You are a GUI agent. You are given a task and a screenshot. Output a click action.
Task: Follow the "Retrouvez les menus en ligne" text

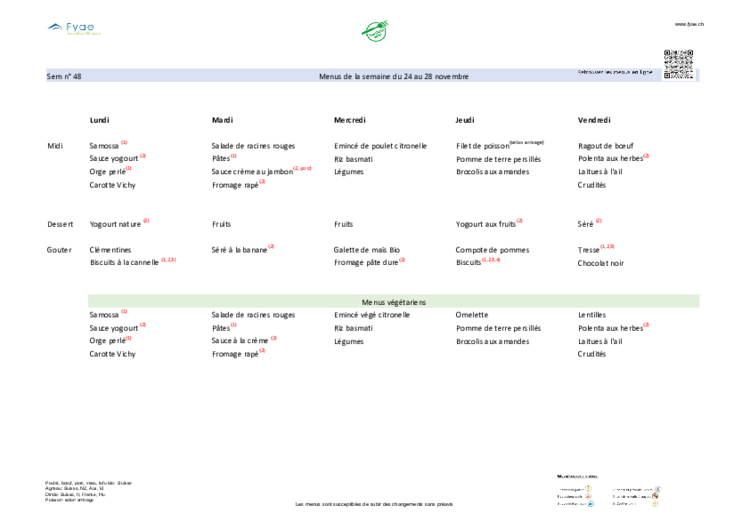point(615,72)
